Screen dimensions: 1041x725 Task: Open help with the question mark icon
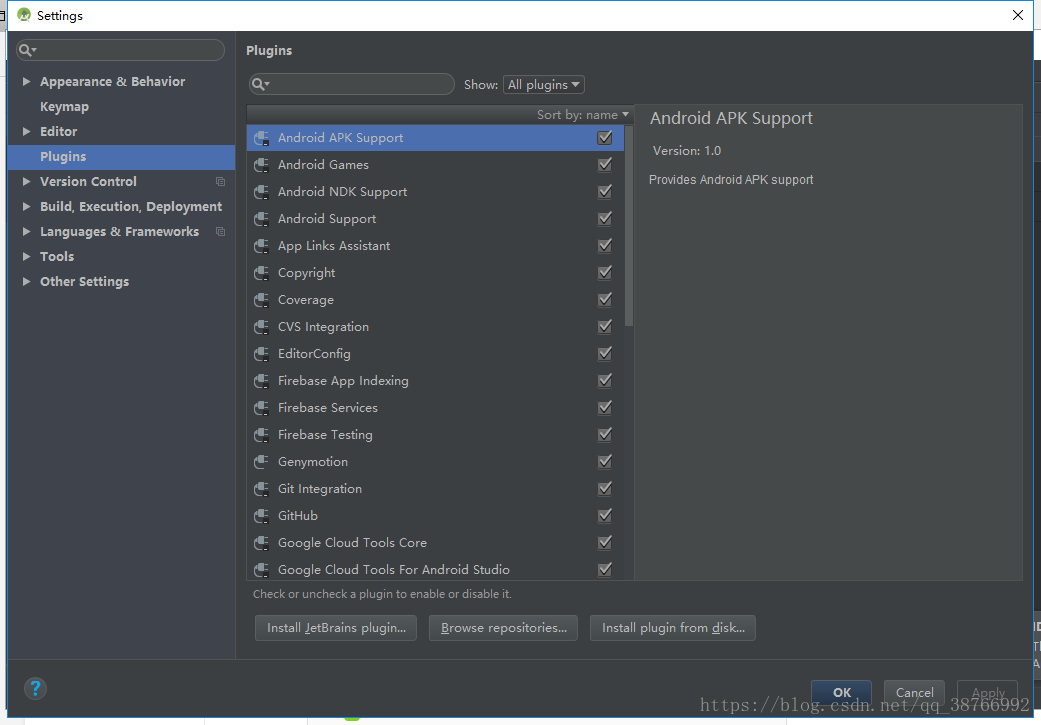pos(35,688)
